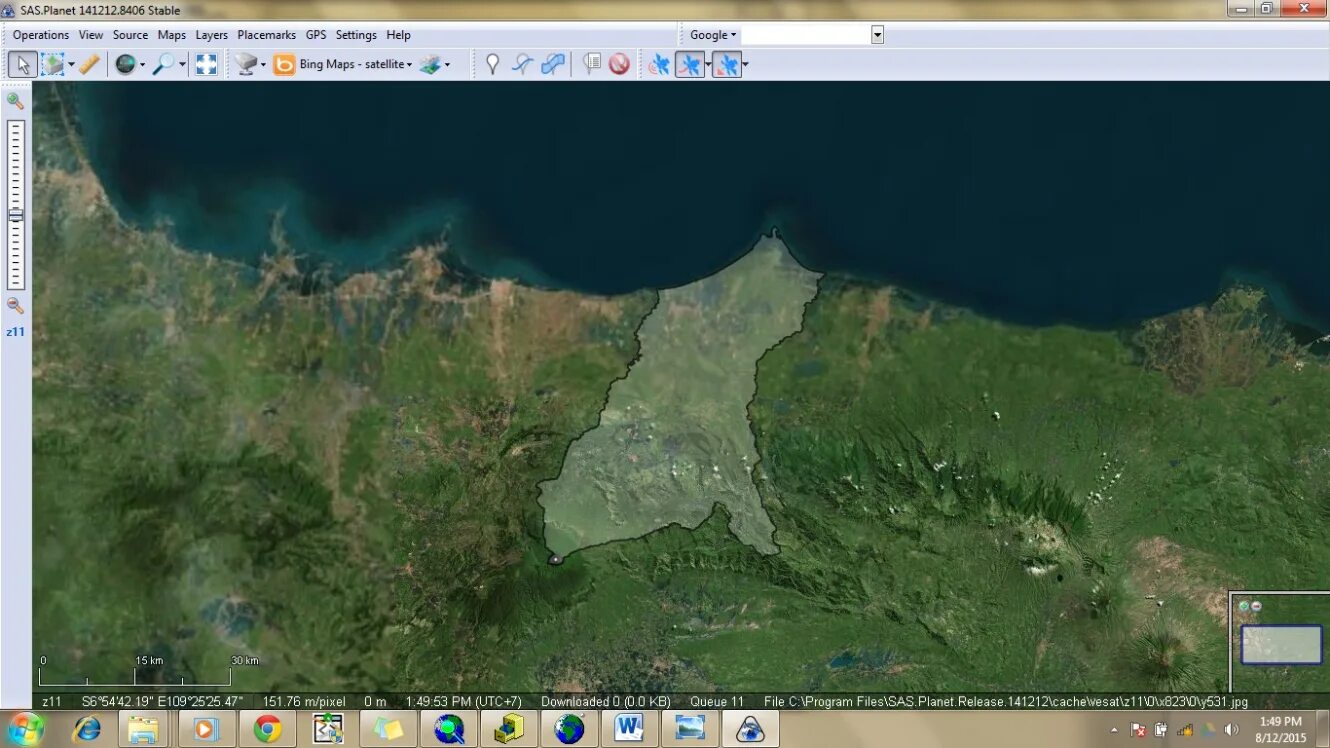Image resolution: width=1330 pixels, height=748 pixels.
Task: Select the add path tool
Action: coord(522,64)
